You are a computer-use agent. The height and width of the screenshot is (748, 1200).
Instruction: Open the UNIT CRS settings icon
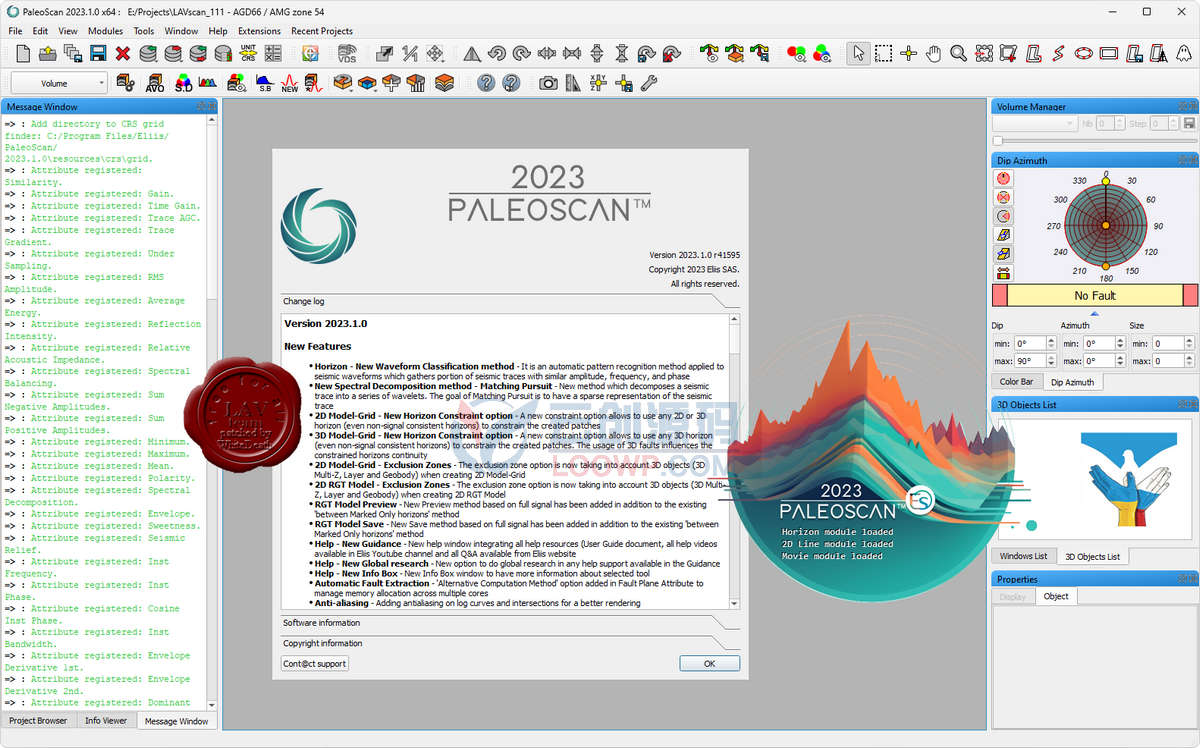(x=247, y=53)
